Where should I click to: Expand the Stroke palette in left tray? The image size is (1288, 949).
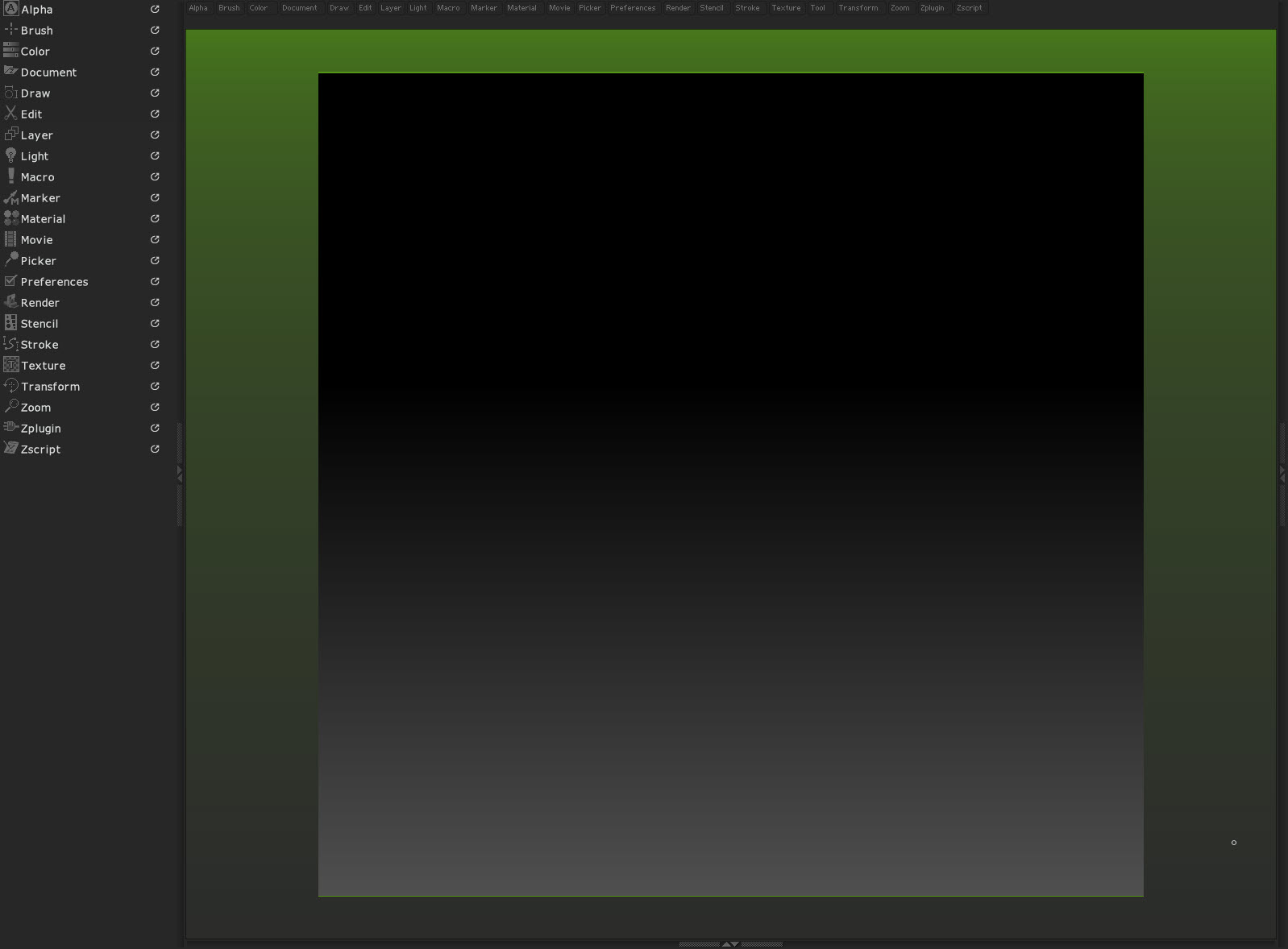pos(39,345)
